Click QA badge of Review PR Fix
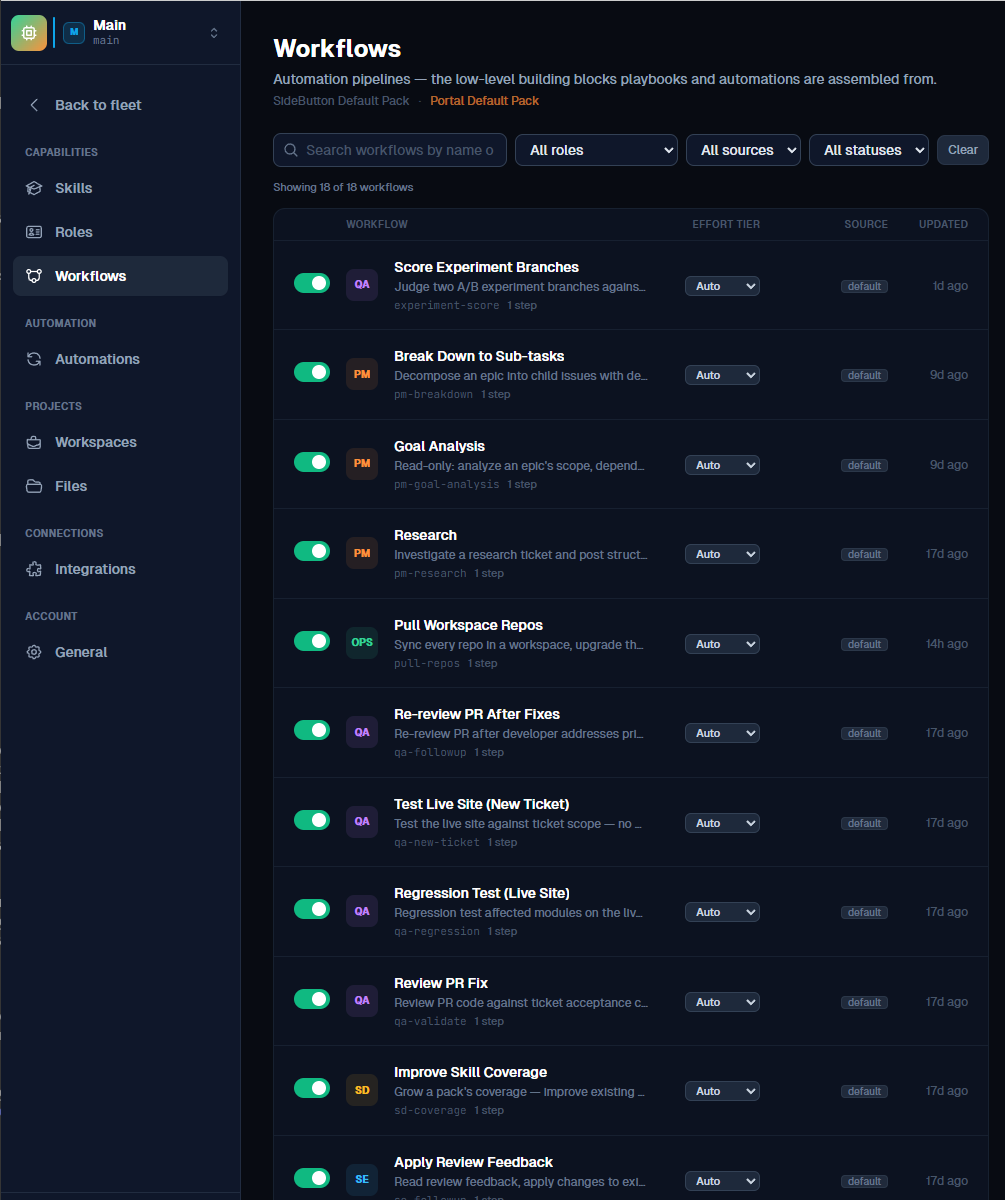Screen dimensions: 1005x1200 [362, 1001]
